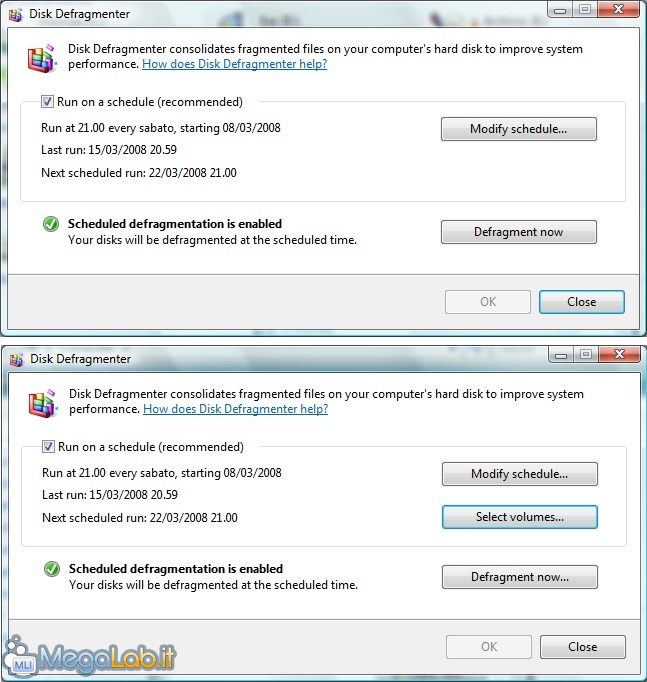
Task: Open 'How does Disk Defragmenter help?' link in bottom window
Action: [235, 409]
